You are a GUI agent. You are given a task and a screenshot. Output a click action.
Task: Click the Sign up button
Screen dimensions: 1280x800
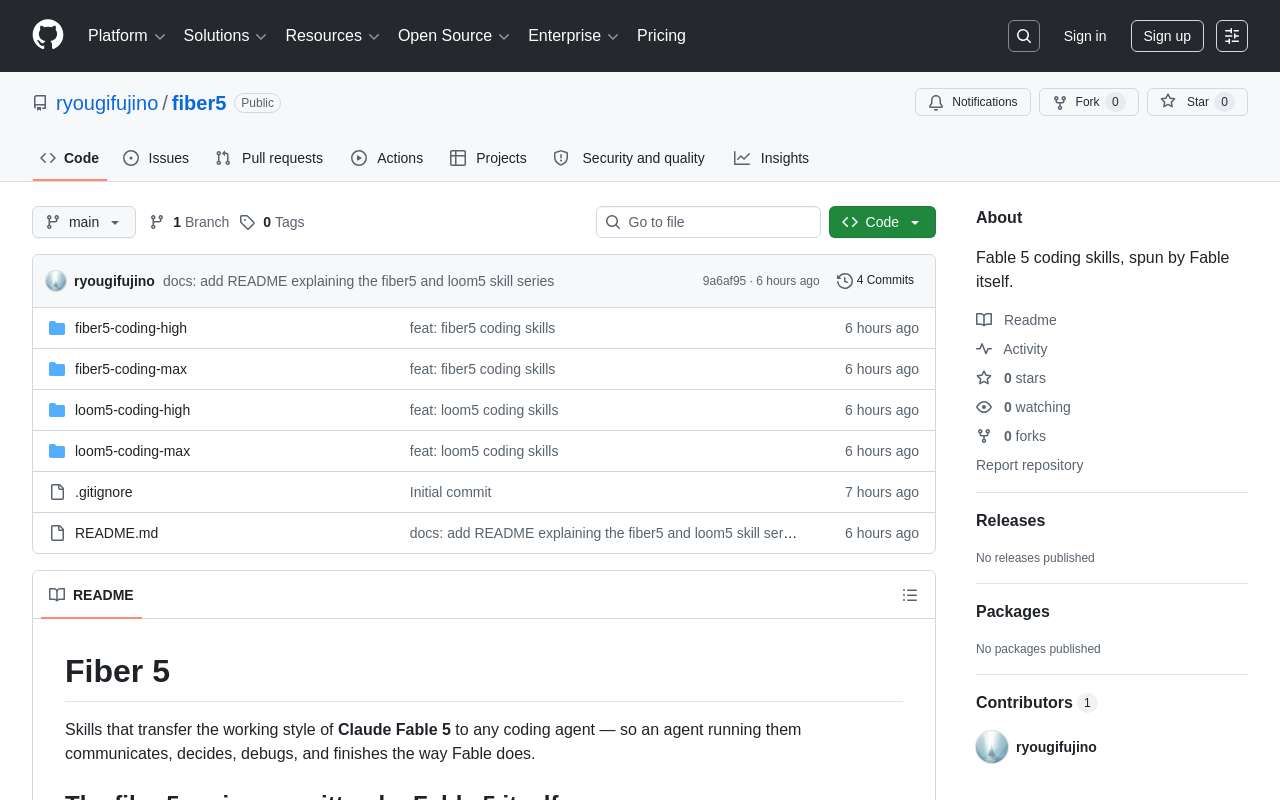1167,36
